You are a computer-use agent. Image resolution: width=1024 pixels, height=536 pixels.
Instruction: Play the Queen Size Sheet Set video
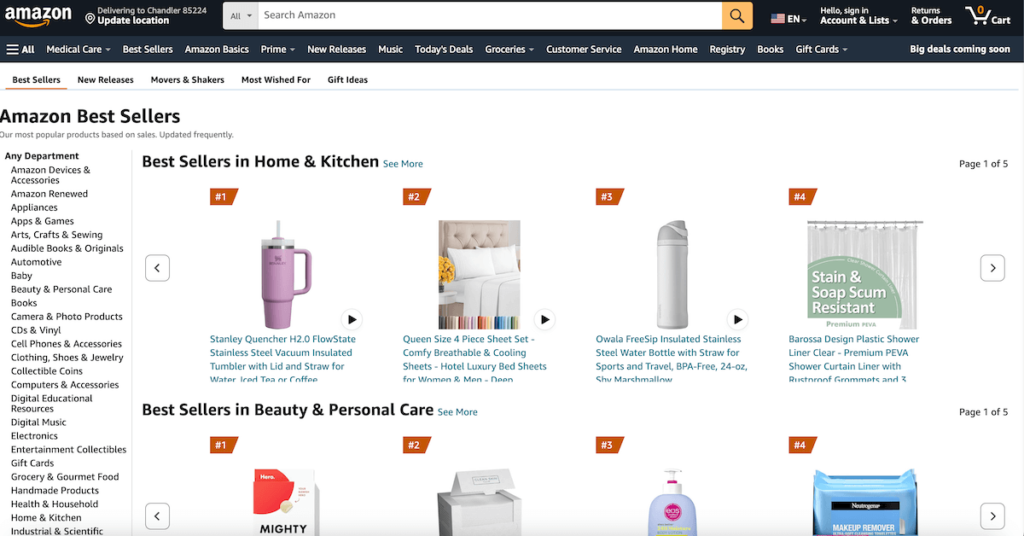(544, 319)
